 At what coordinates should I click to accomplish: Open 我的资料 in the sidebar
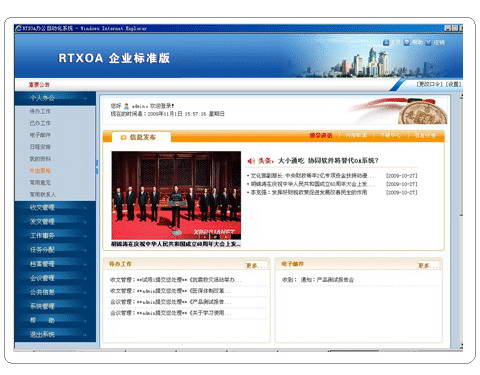click(40, 159)
